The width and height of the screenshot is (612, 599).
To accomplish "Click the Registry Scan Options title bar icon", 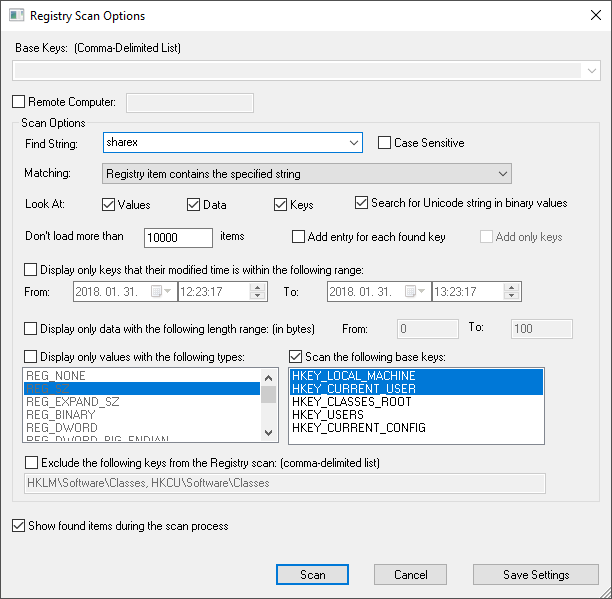I will [14, 16].
